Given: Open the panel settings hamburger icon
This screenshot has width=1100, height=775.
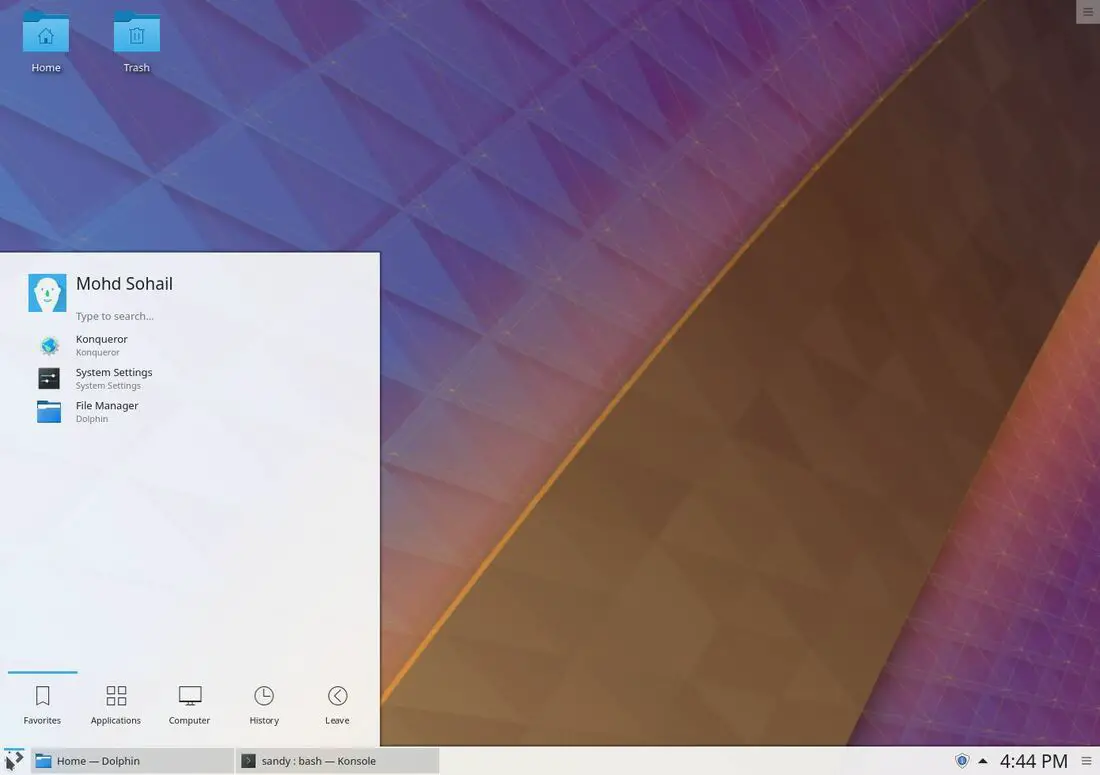Looking at the screenshot, I should point(1086,761).
